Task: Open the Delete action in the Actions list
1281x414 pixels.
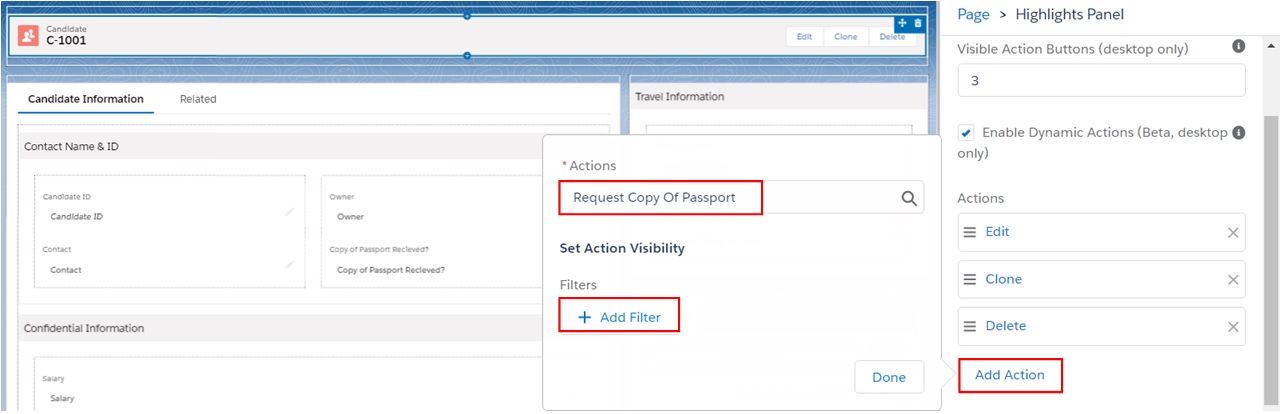Action: [x=1005, y=326]
